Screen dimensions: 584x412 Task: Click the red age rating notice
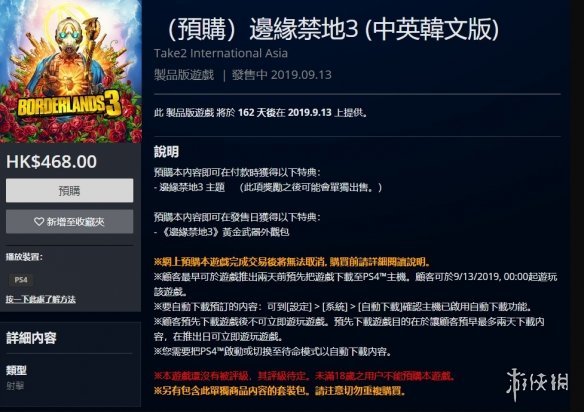pyautogui.click(x=304, y=376)
